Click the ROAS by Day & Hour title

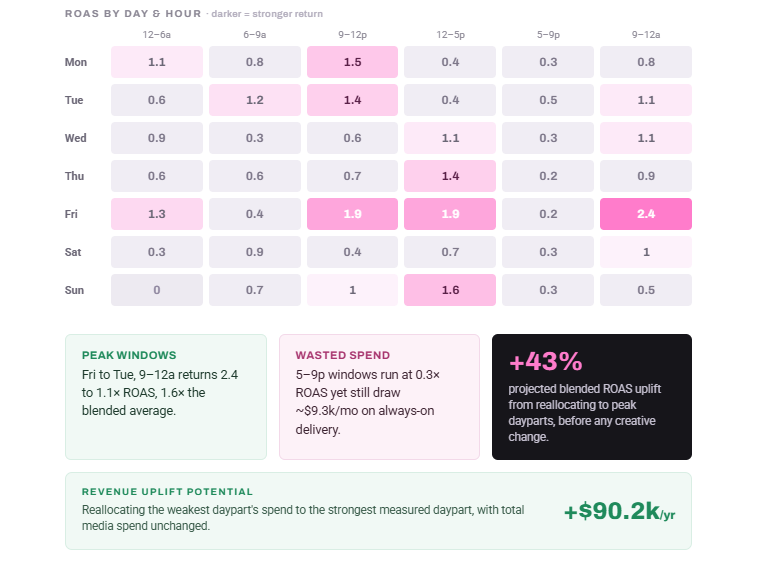click(x=133, y=14)
